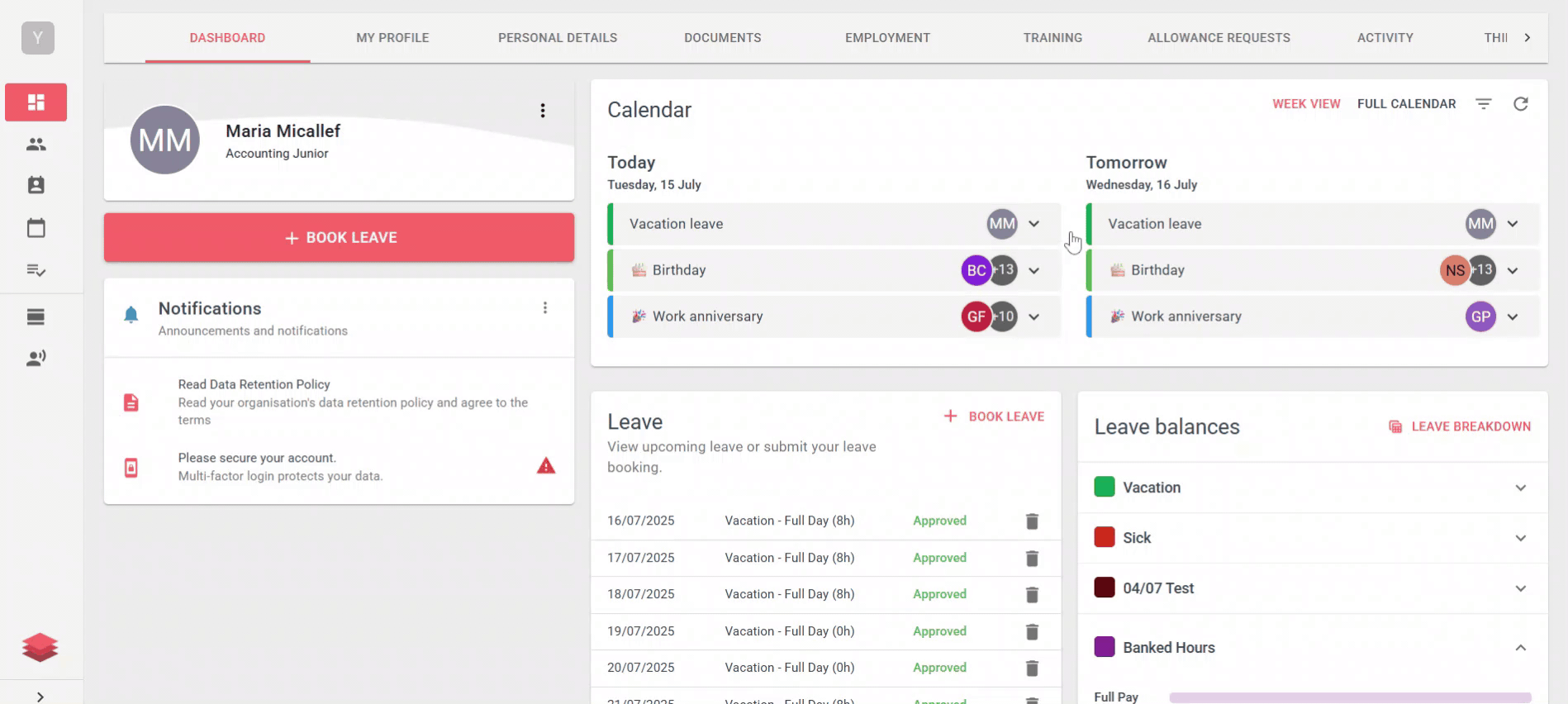This screenshot has height=704, width=1568.
Task: Delete leave on 16/07/2025
Action: (1032, 521)
